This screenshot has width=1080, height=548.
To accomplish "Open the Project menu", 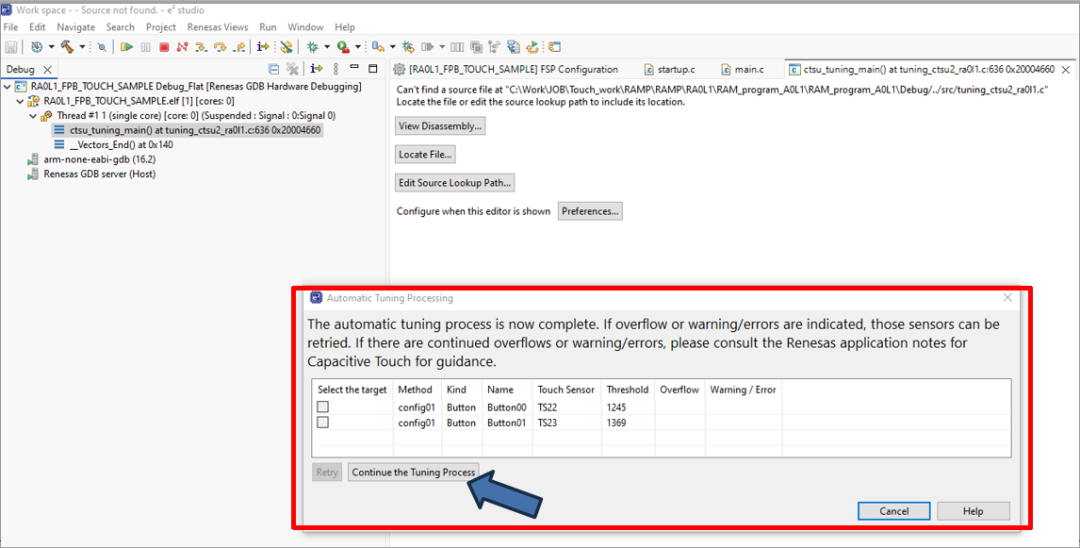I will coord(161,27).
